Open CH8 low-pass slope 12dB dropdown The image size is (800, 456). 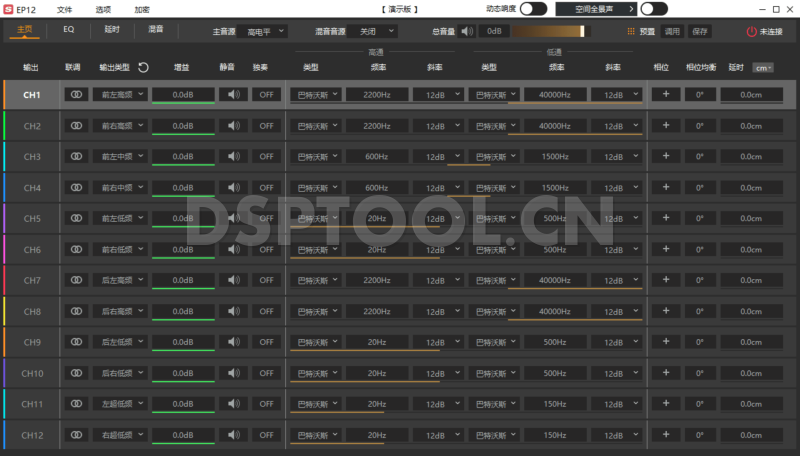(x=616, y=311)
